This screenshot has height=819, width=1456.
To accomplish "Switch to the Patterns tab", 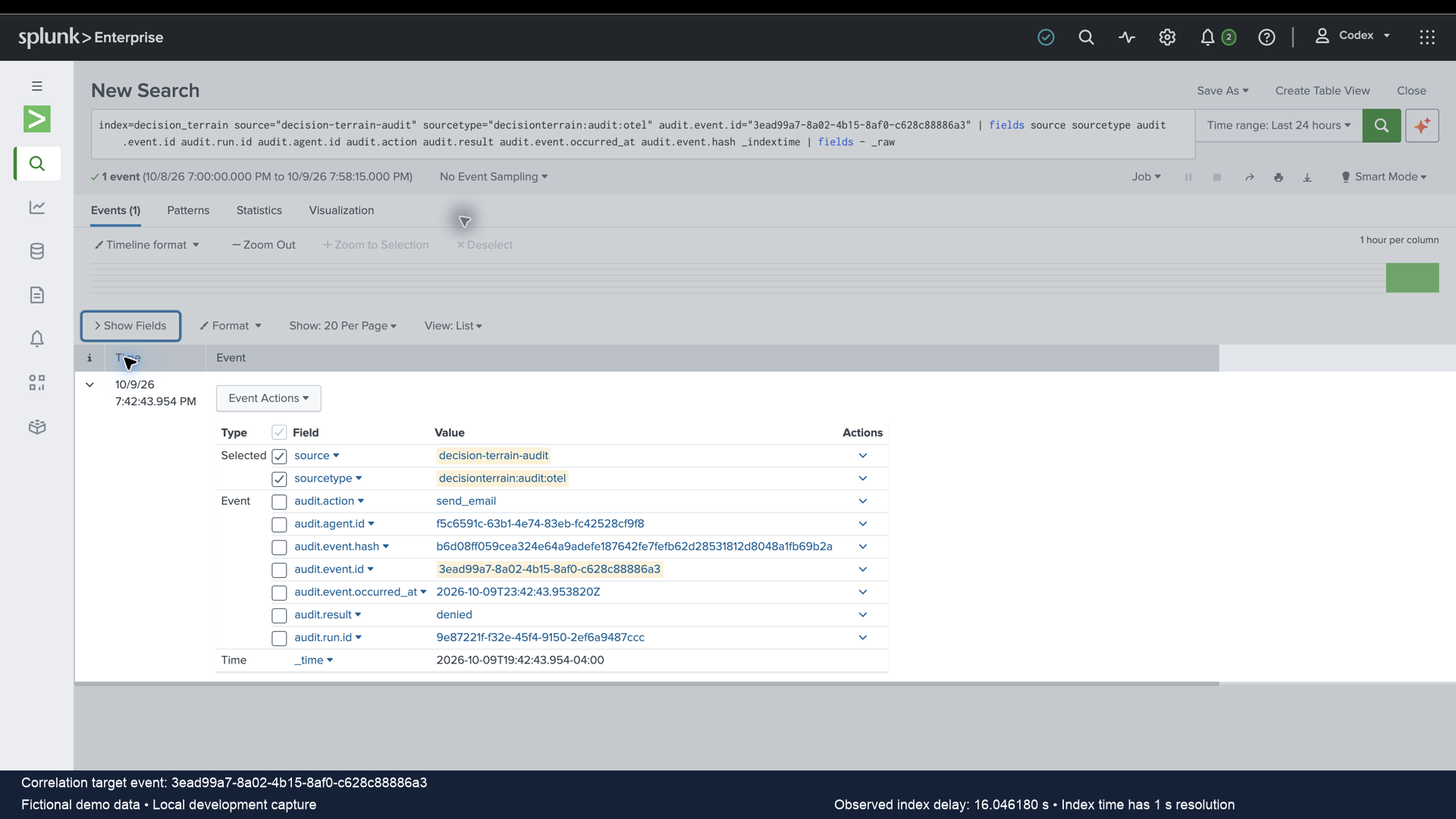I will click(x=188, y=210).
